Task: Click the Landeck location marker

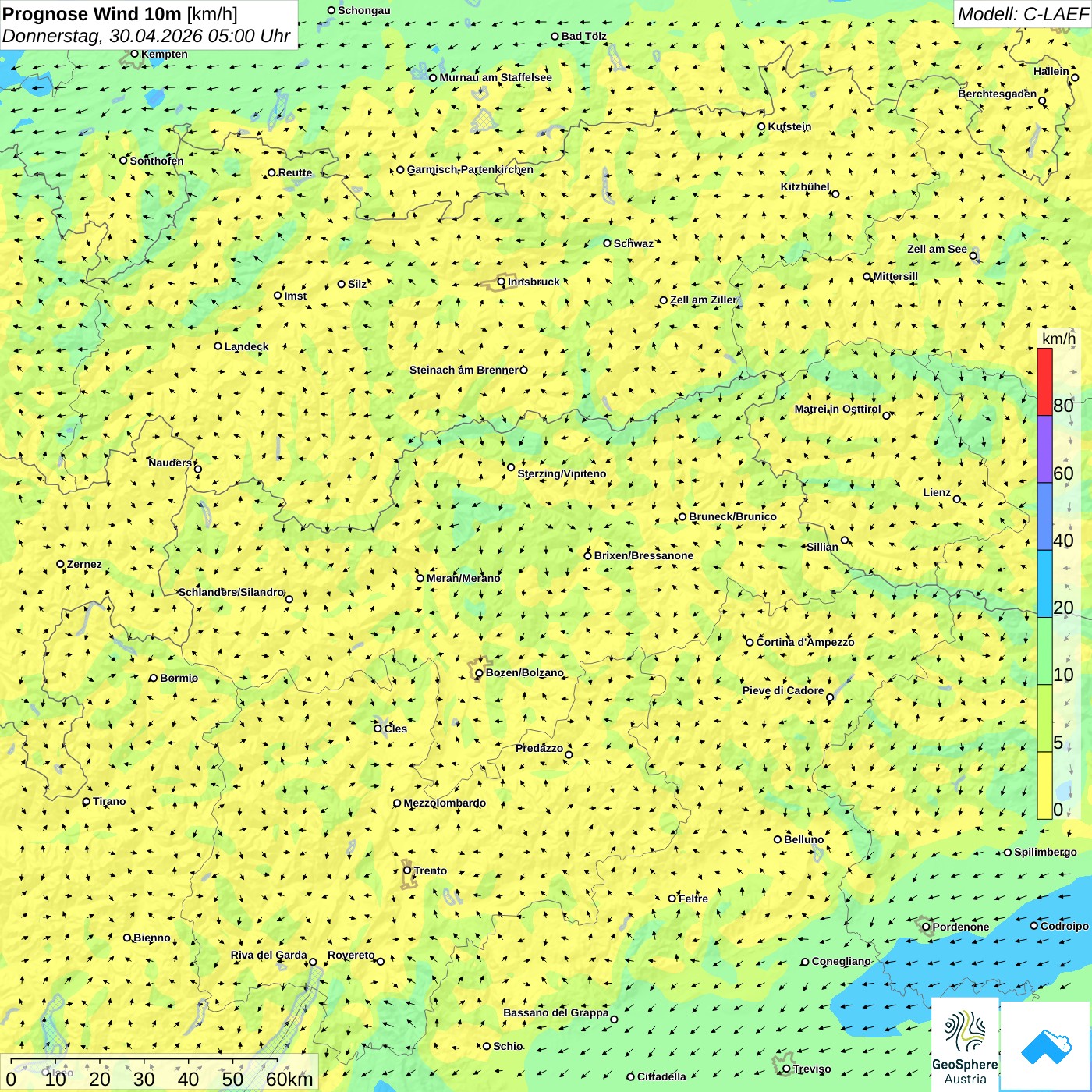Action: click(218, 346)
